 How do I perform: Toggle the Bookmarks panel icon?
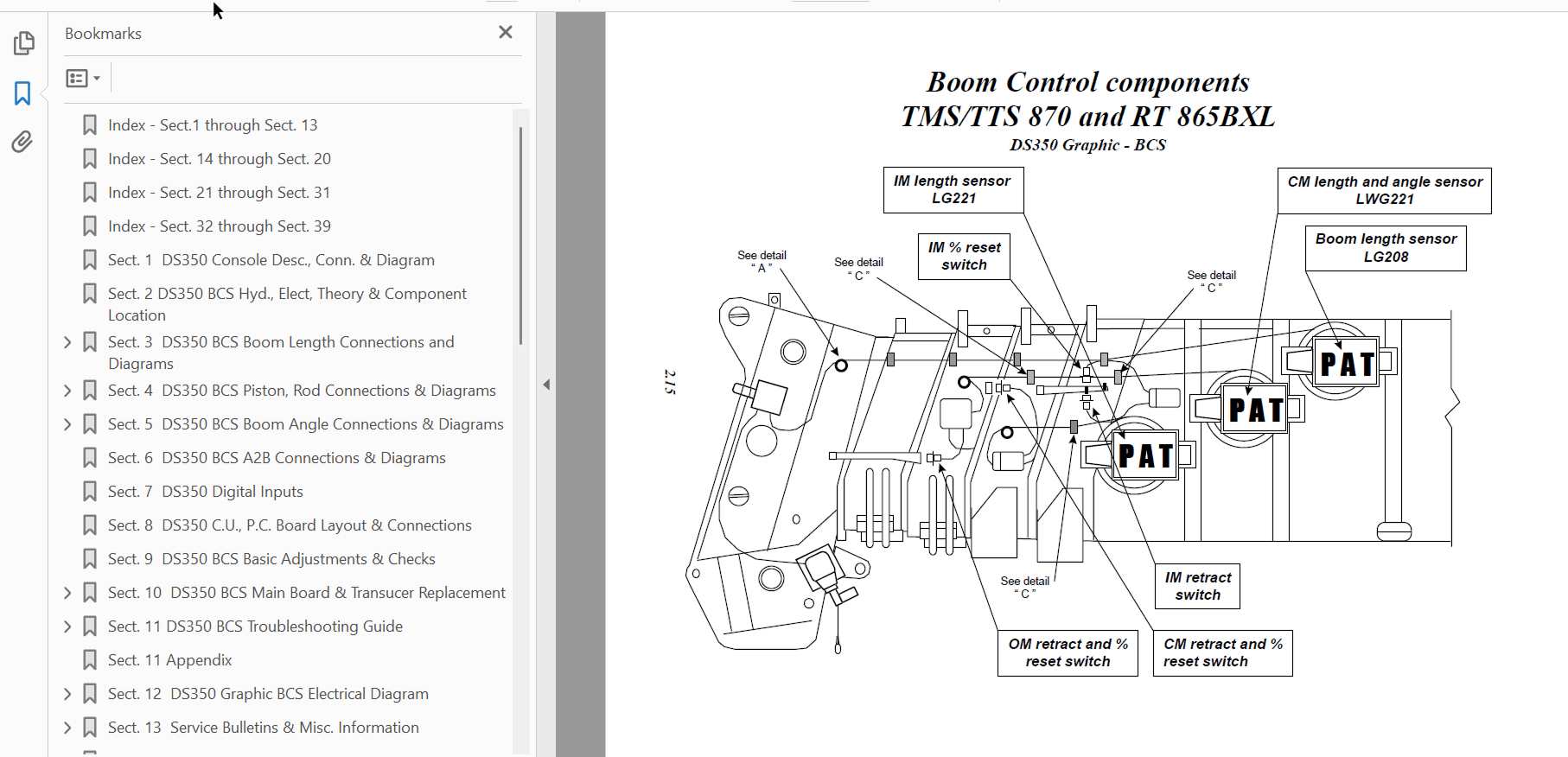pos(23,93)
